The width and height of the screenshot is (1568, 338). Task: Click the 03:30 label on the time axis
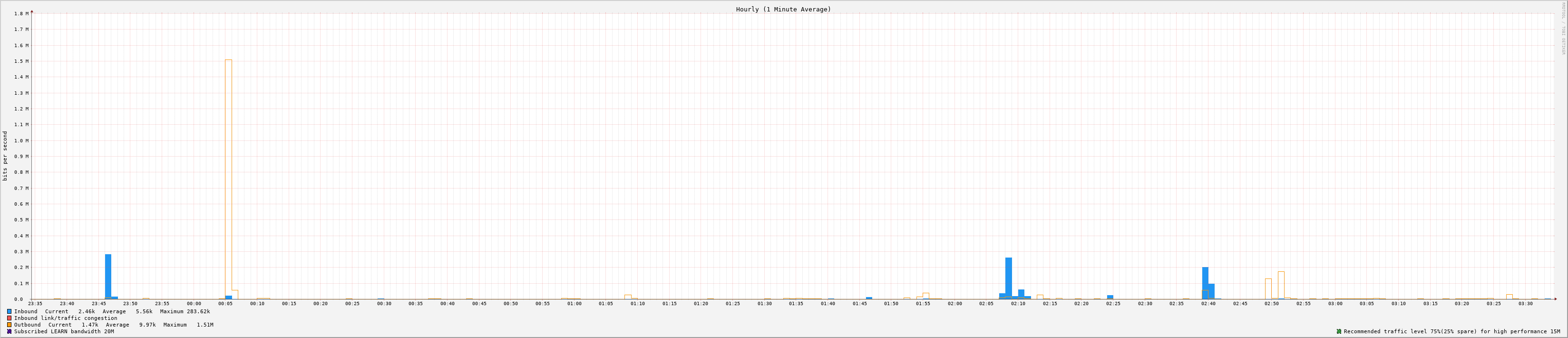(x=1525, y=303)
